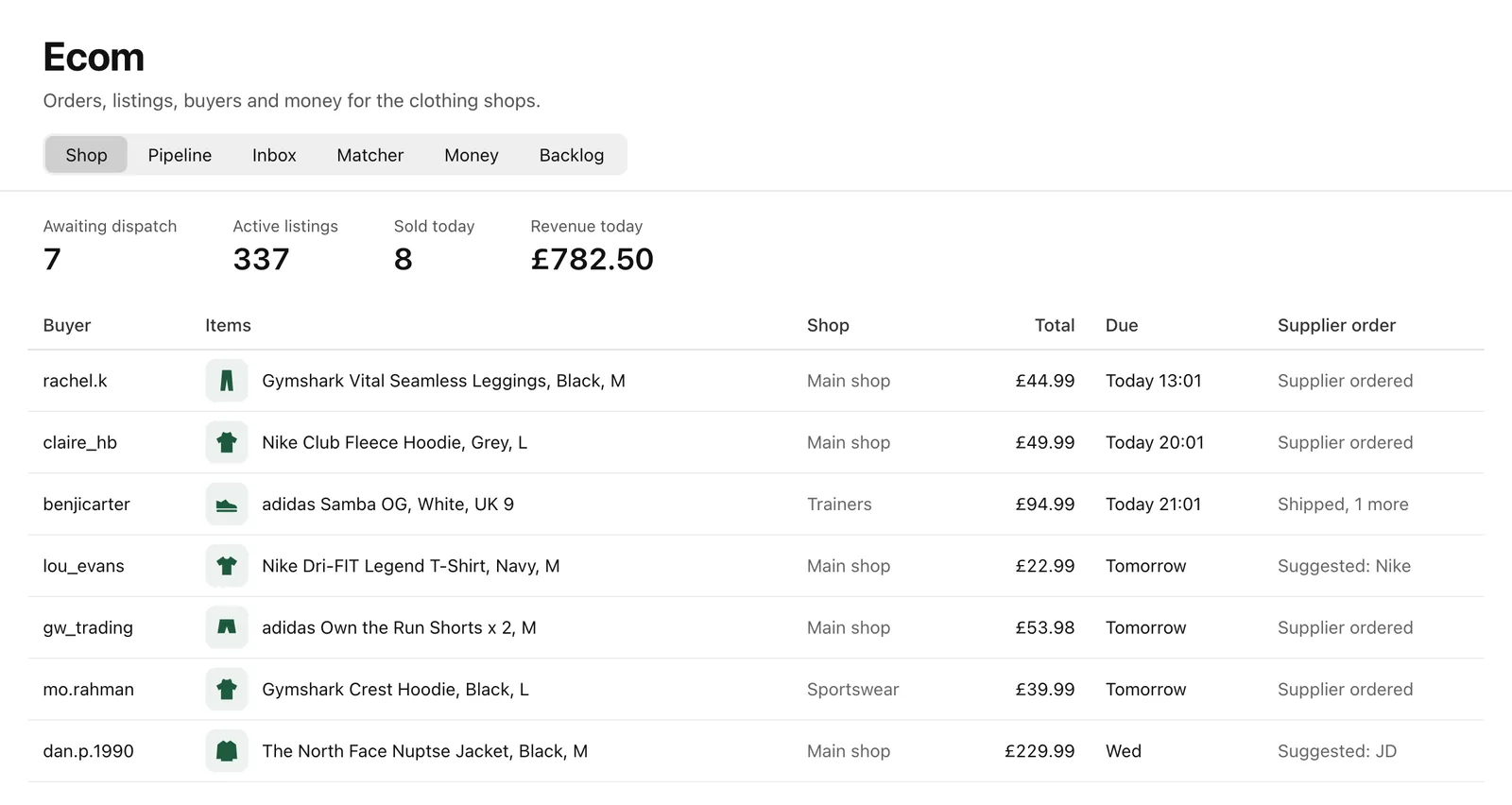Click the 'Suggested: Nike' supplier status

1344,566
